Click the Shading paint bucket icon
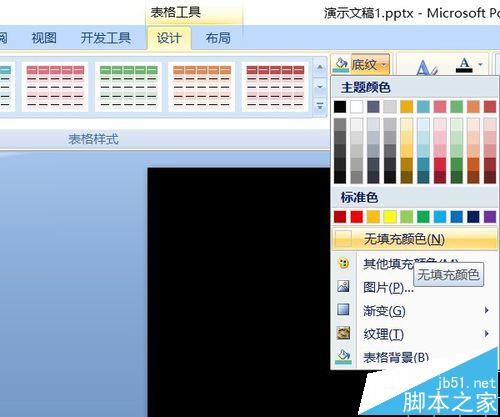This screenshot has height=417, width=500. coord(341,64)
